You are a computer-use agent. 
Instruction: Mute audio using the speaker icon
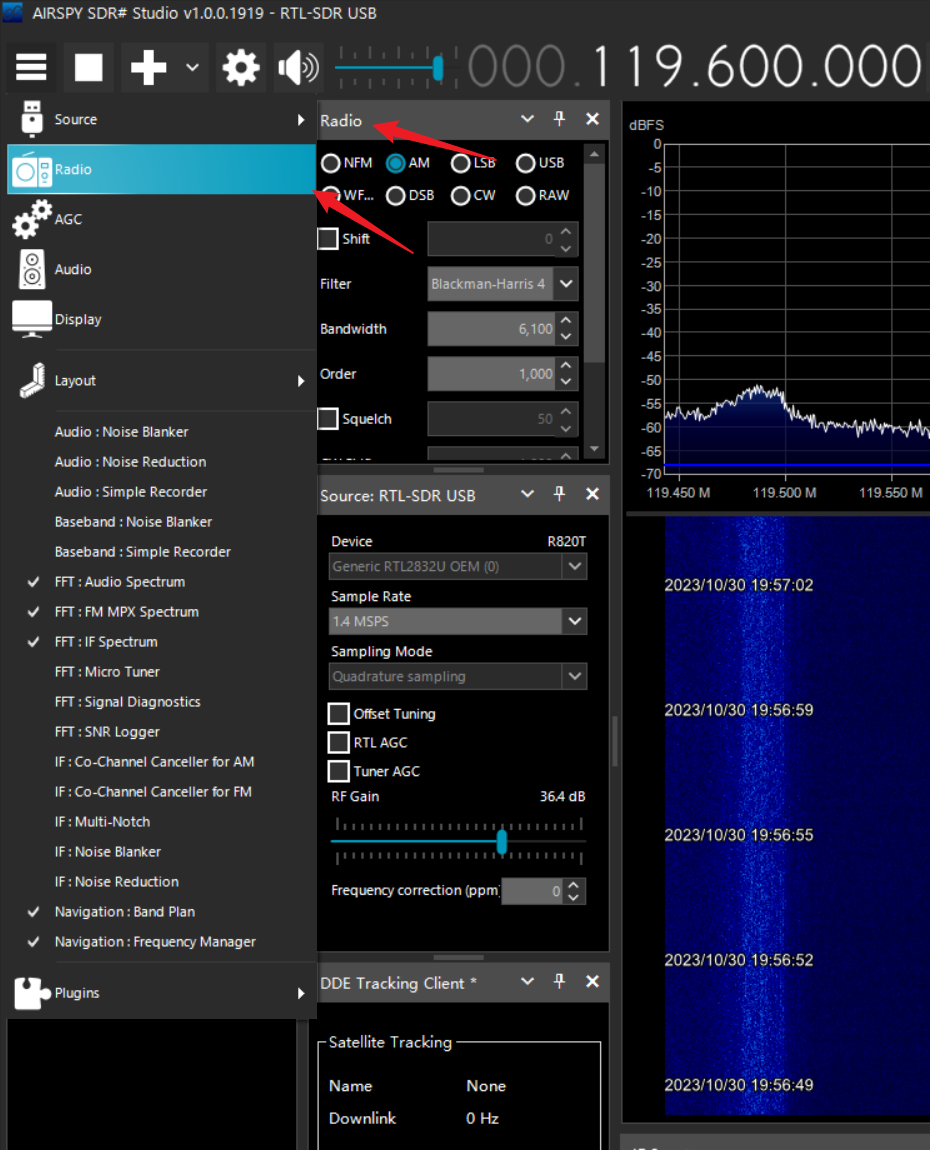297,68
